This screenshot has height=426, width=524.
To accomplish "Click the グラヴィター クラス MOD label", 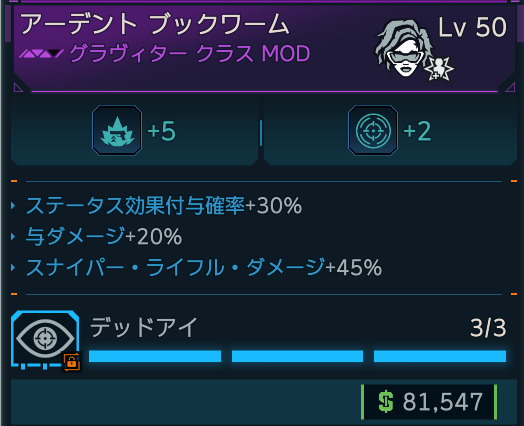I will (190, 53).
